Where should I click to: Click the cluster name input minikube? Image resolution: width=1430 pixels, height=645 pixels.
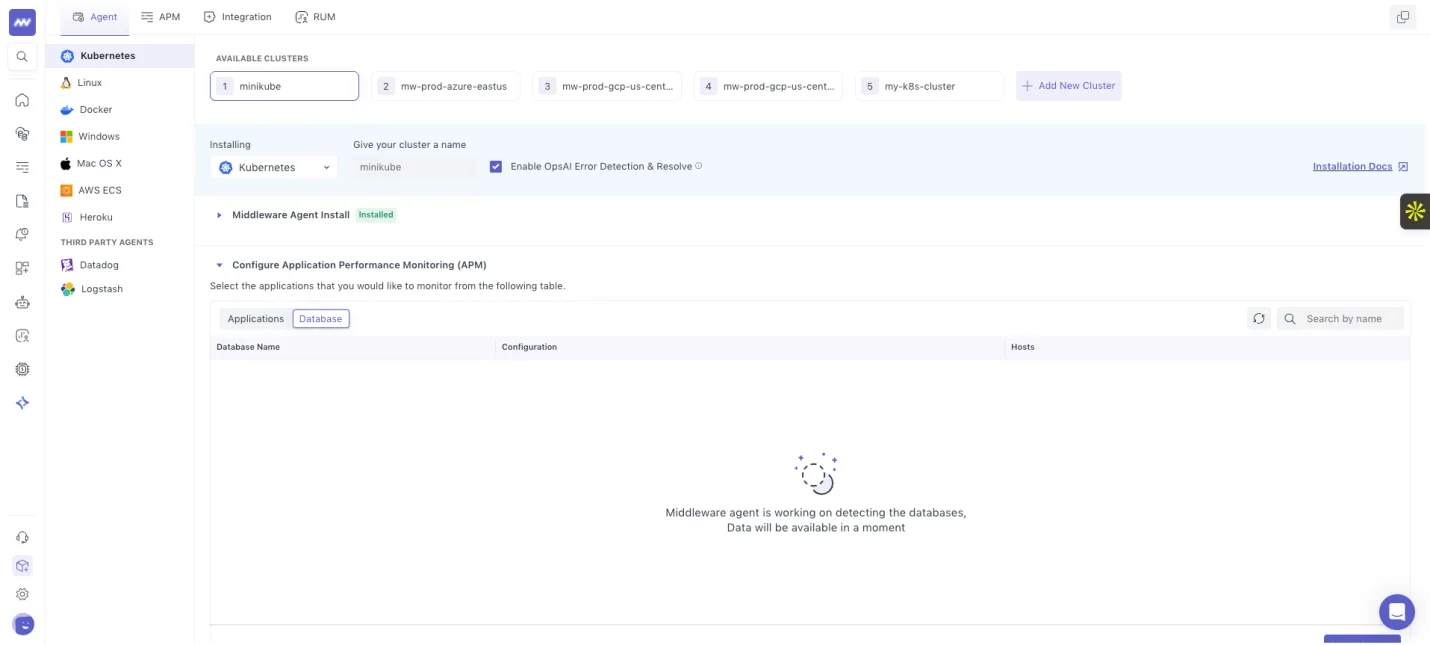pos(414,168)
